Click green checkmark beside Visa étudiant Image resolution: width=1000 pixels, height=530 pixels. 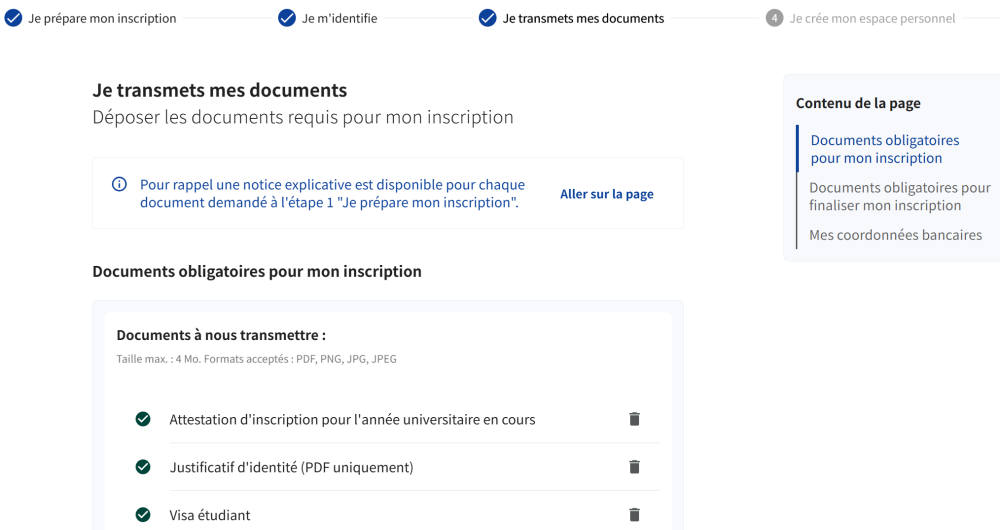143,515
